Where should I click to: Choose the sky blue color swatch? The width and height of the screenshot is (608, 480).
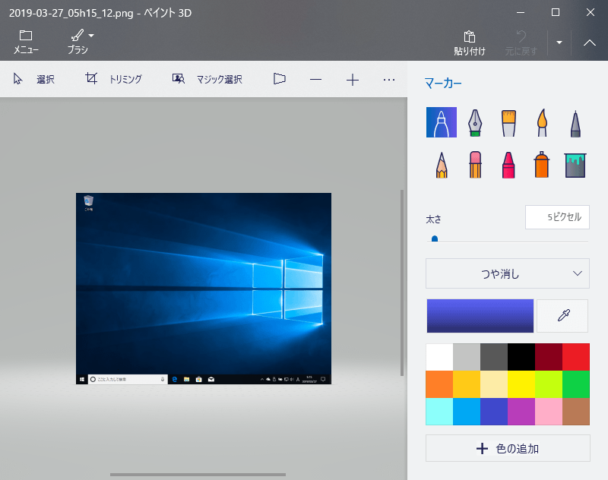tap(466, 411)
